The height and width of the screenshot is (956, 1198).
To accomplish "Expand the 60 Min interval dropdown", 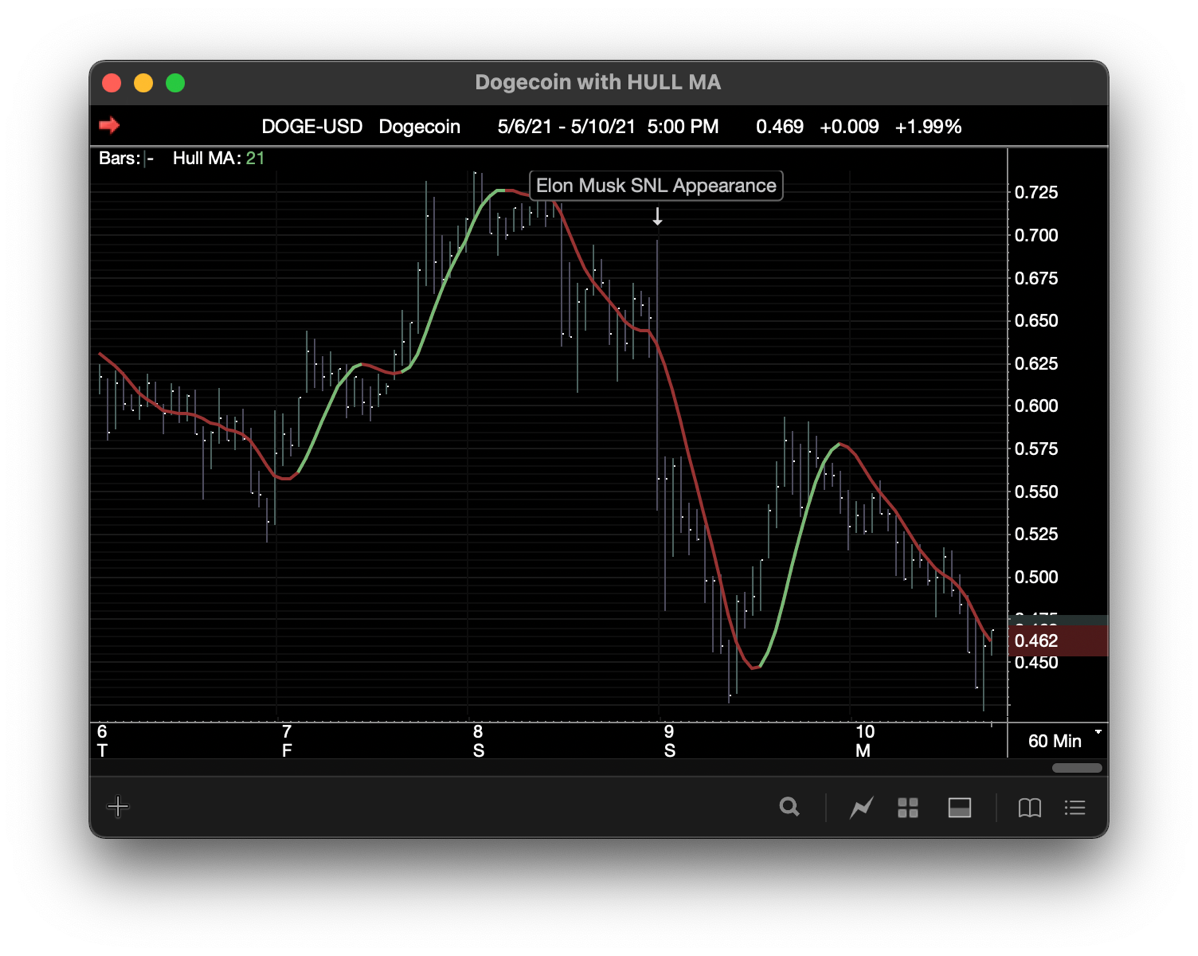I will (1064, 741).
